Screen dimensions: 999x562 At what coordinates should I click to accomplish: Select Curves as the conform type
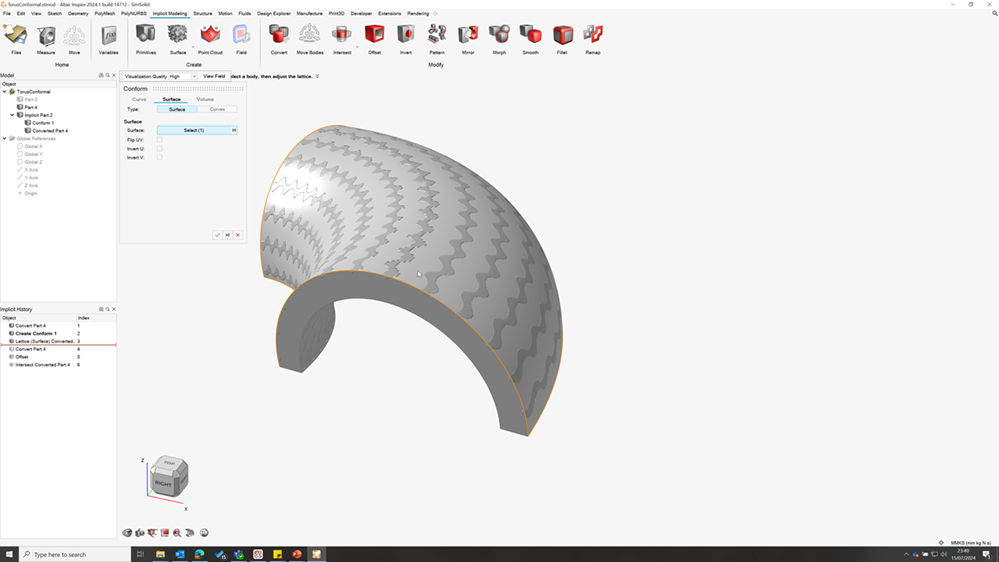[x=217, y=109]
